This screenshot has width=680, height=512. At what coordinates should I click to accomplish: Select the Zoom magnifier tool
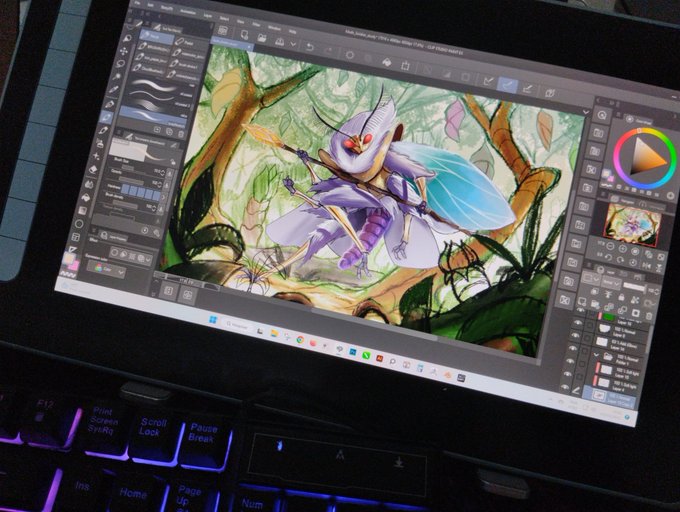128,39
